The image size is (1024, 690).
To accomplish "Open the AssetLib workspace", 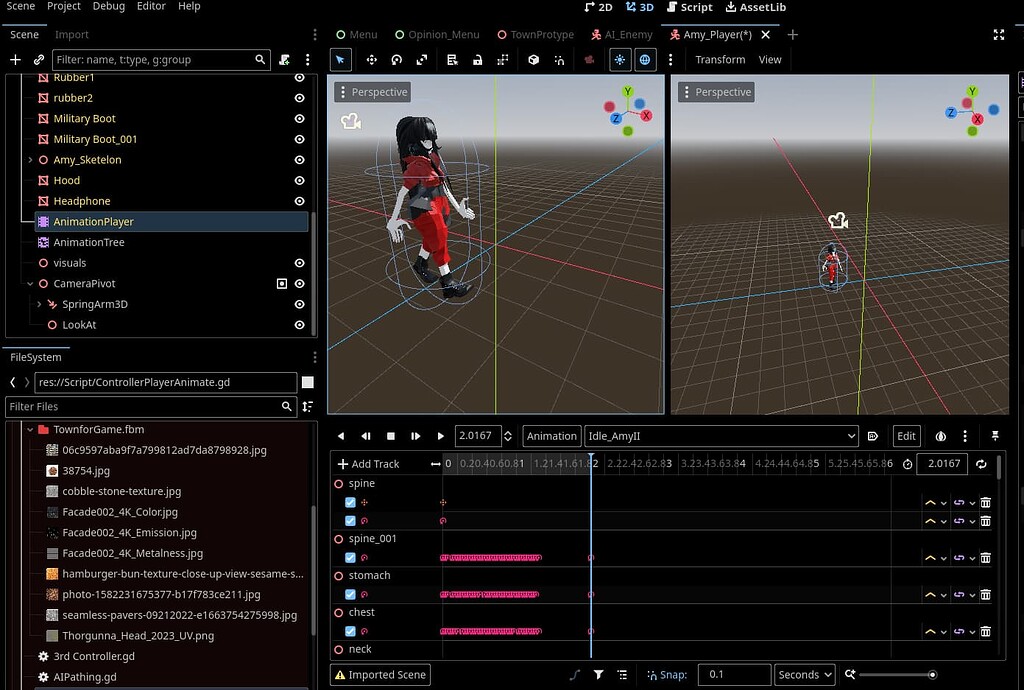I will coord(756,7).
